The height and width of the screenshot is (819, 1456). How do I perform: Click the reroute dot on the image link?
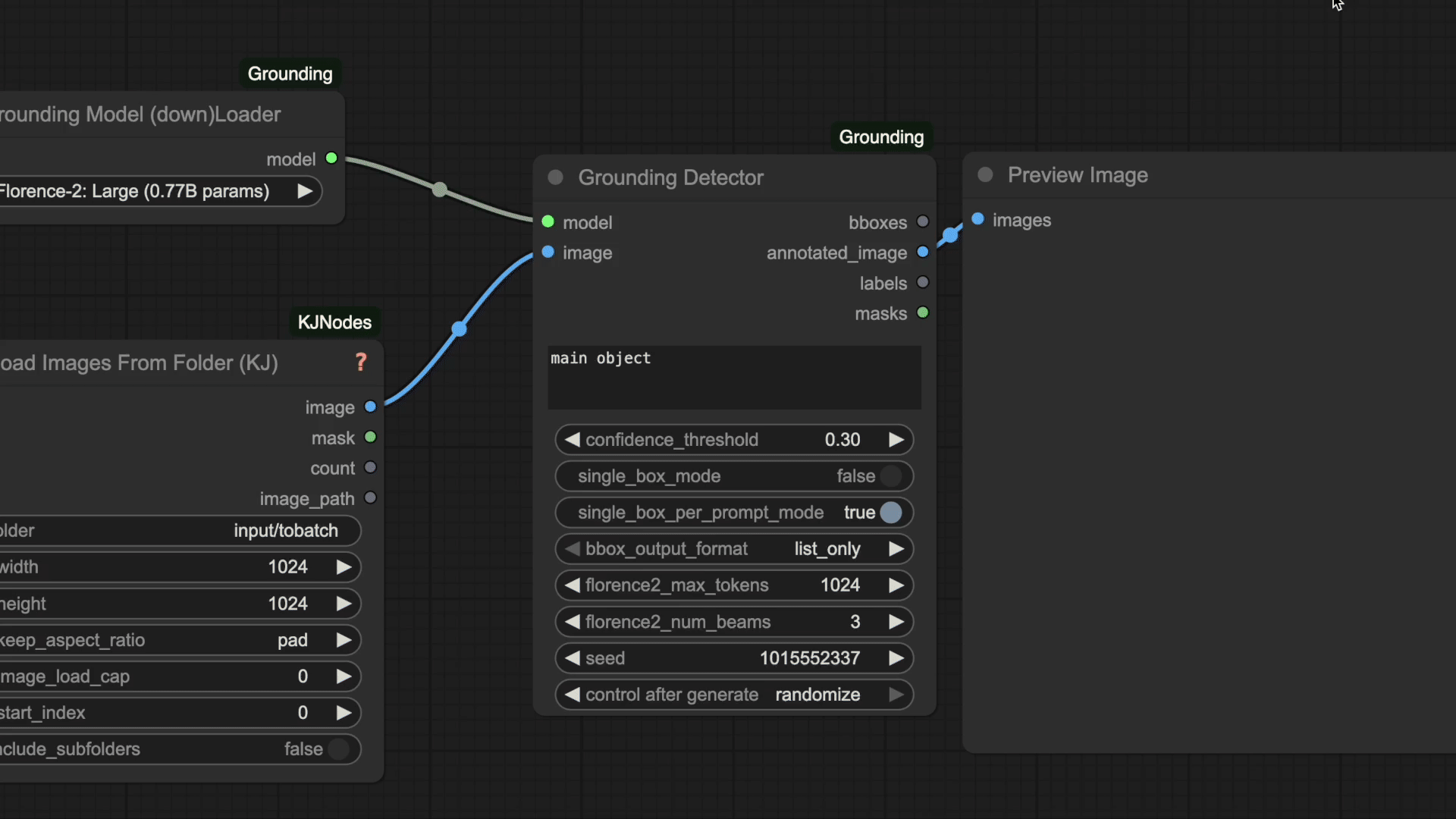460,329
